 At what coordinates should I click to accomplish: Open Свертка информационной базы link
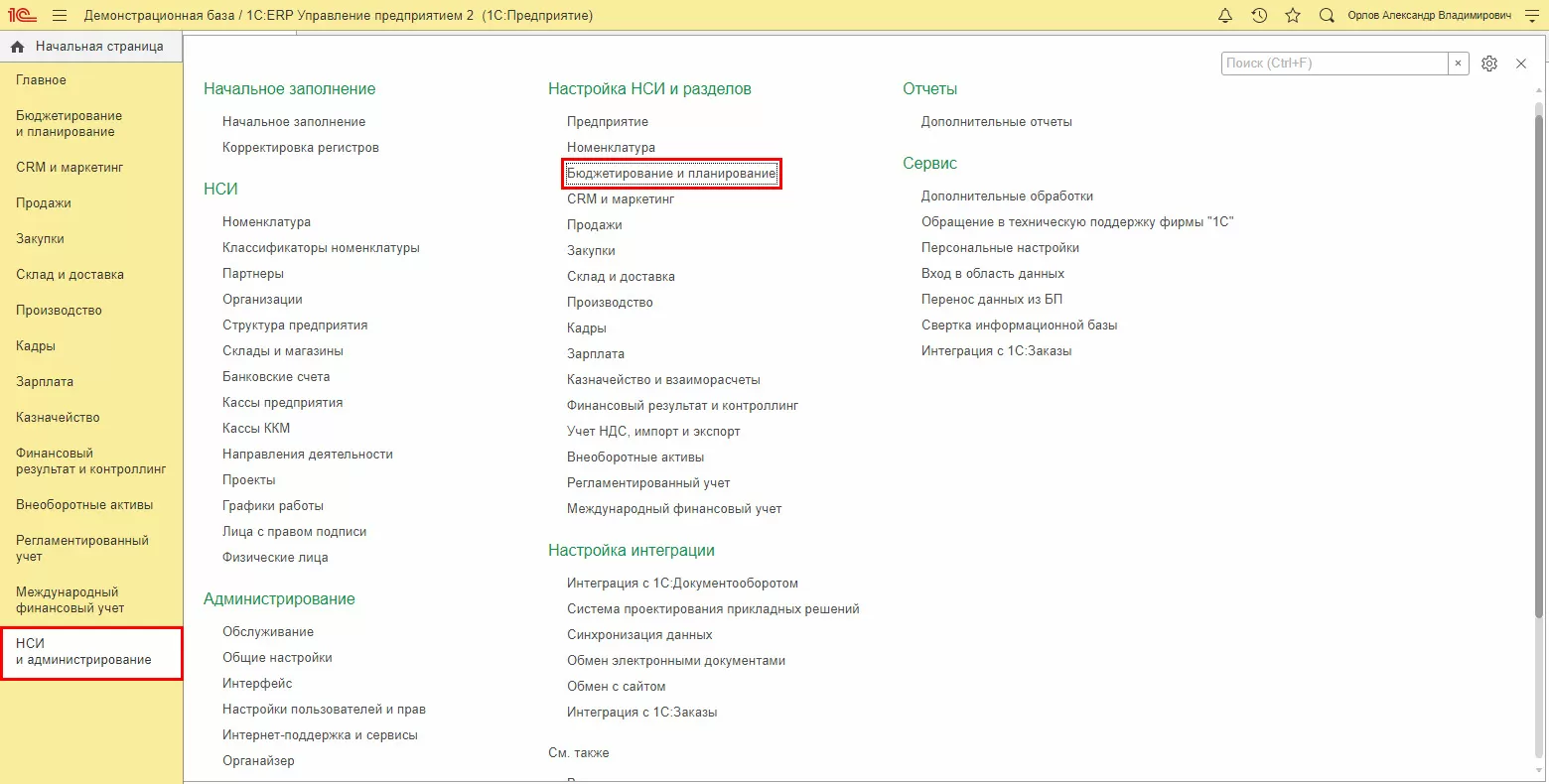1019,326
